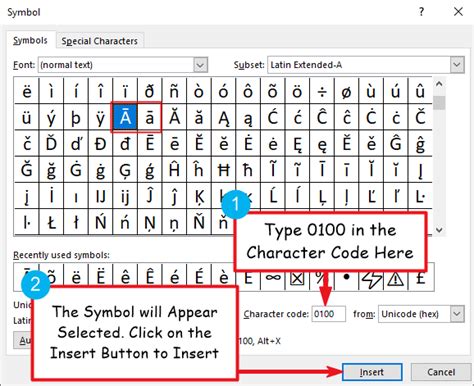
Task: Click the symbol grid scroll down arrow
Action: pyautogui.click(x=439, y=230)
